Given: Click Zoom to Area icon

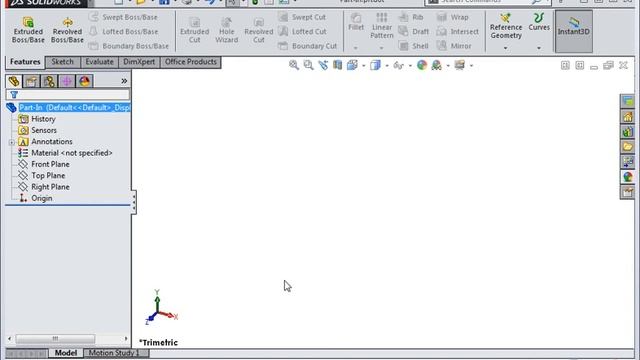Looking at the screenshot, I should click(309, 65).
